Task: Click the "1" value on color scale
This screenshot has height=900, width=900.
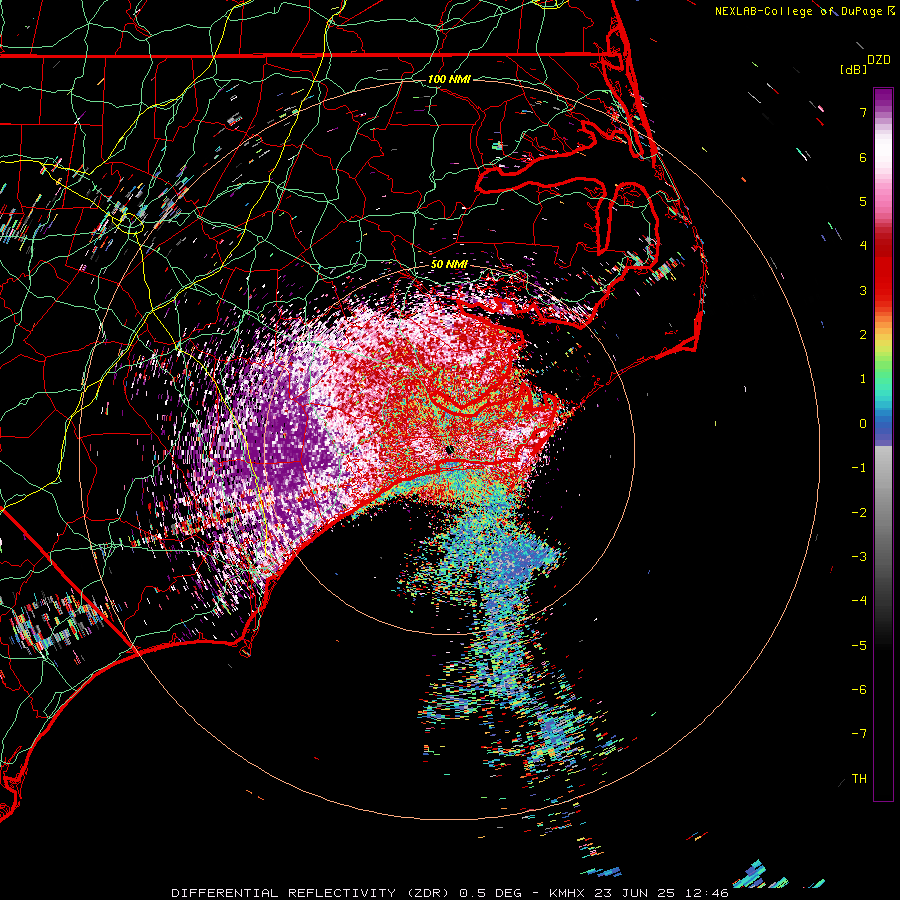Action: (x=863, y=379)
